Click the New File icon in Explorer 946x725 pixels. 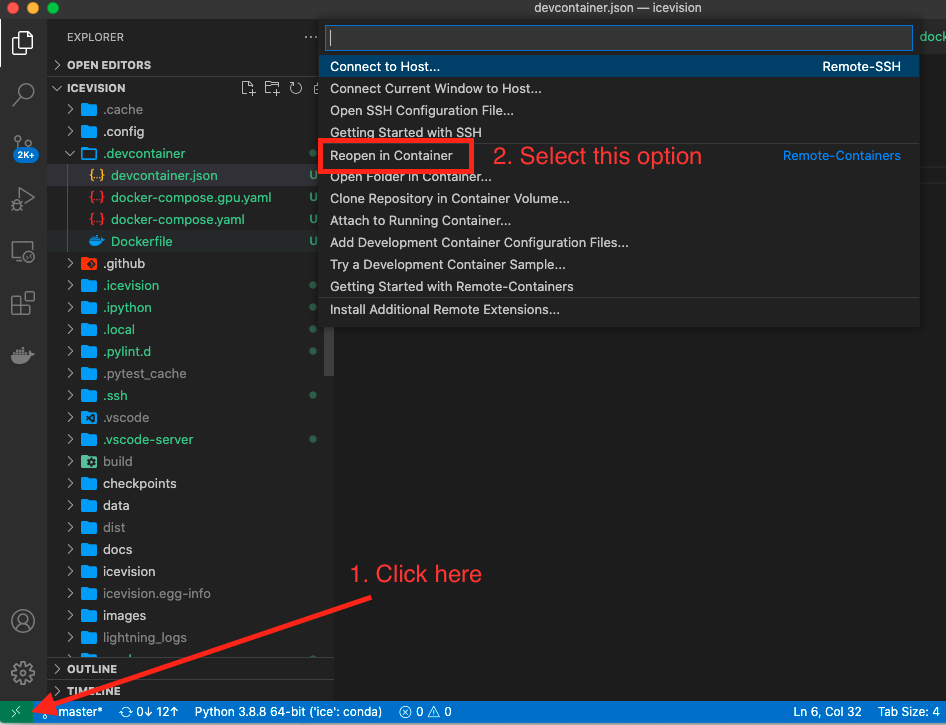(248, 88)
